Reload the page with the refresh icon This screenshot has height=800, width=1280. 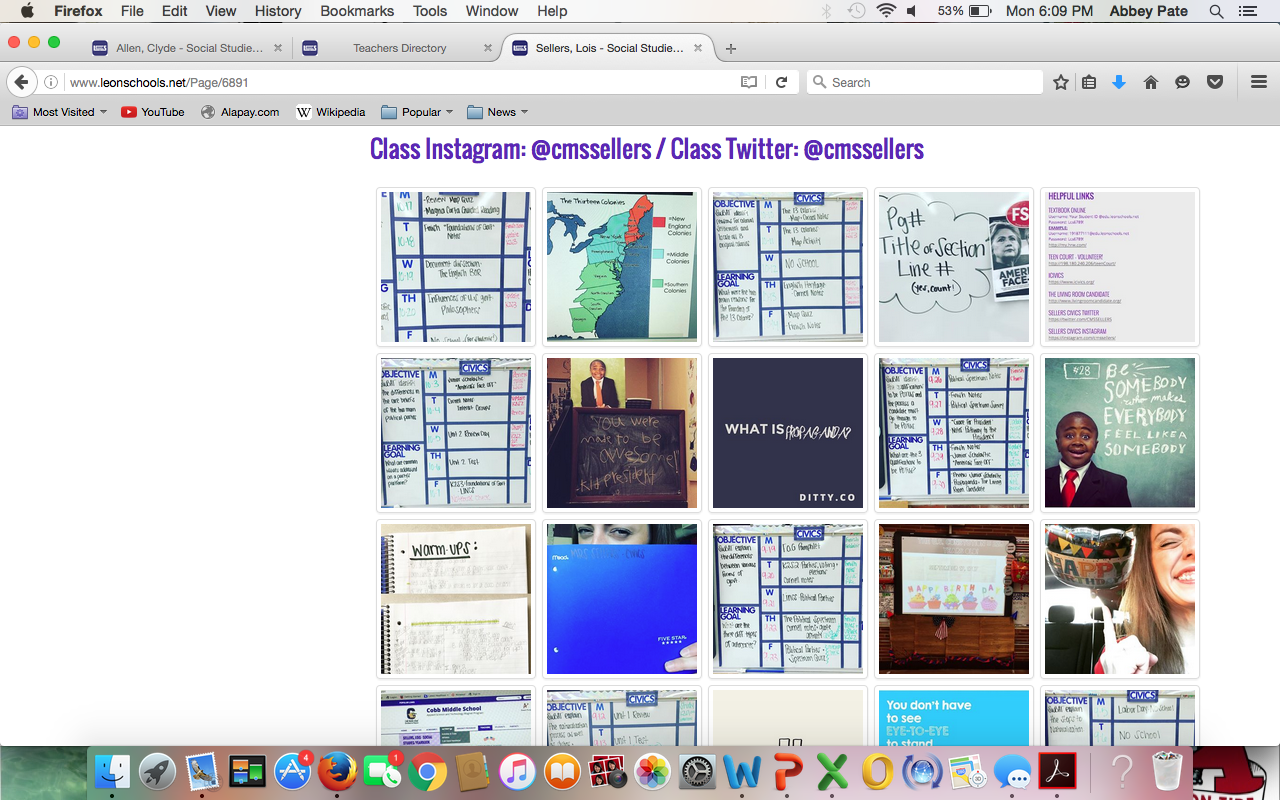pos(782,83)
